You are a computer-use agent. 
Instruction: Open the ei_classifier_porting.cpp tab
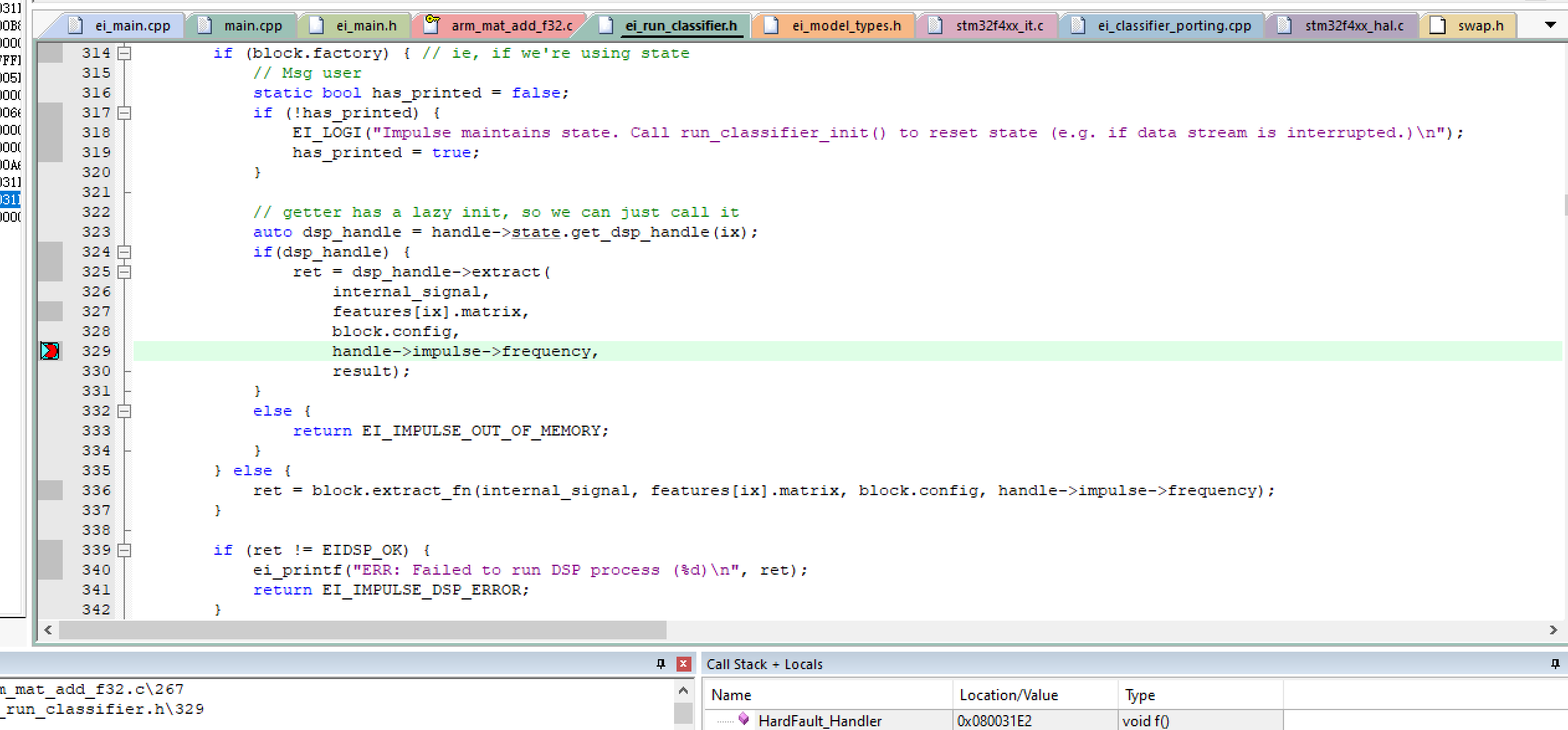(x=1174, y=25)
